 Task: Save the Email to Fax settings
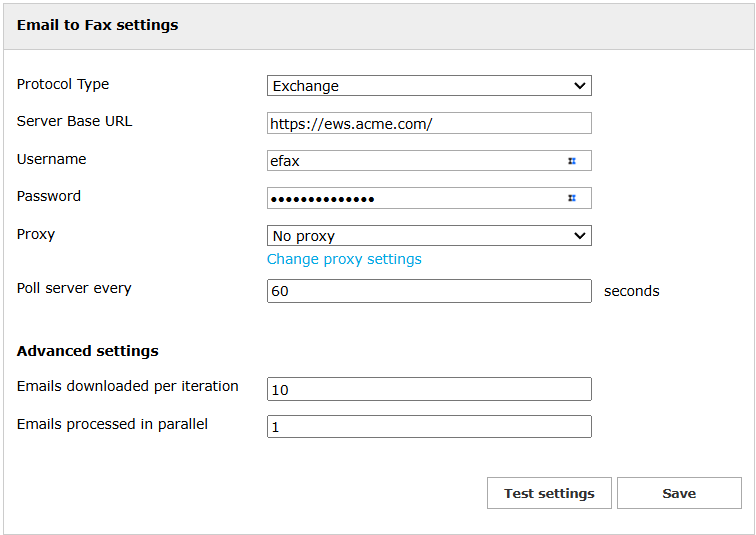click(x=679, y=493)
